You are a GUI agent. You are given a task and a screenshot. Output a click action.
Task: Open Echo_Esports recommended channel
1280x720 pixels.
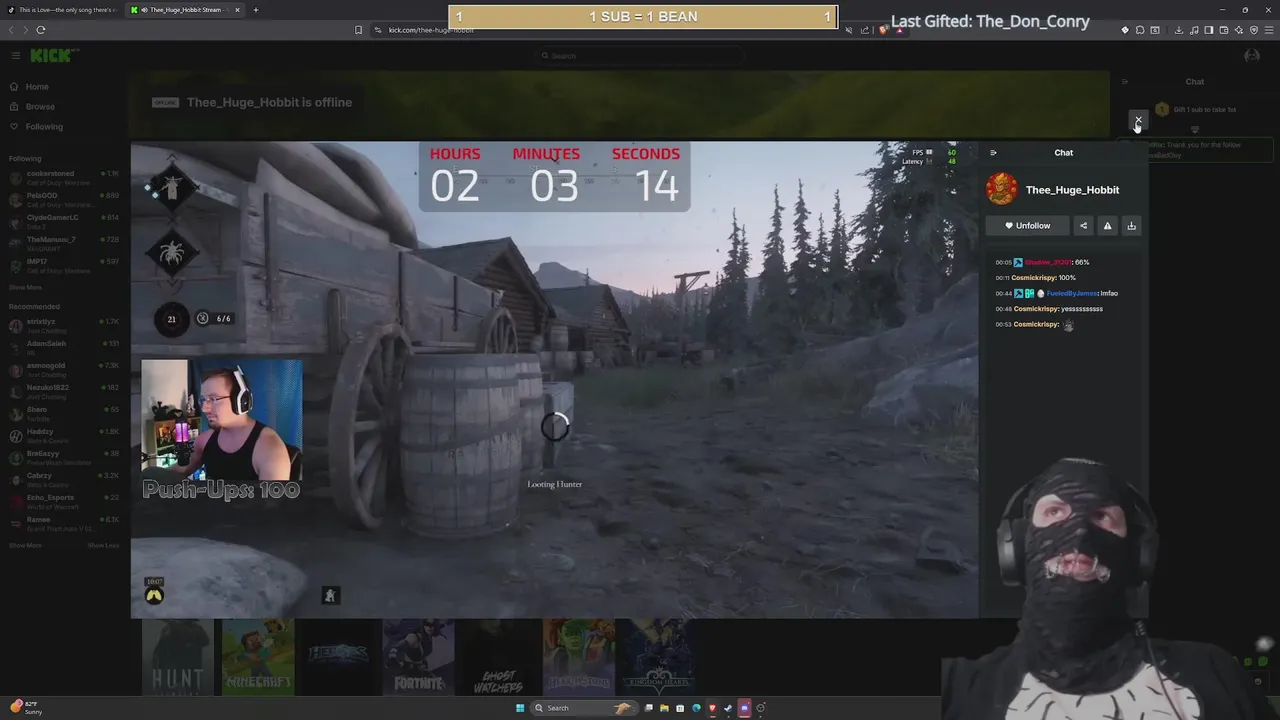[64, 501]
